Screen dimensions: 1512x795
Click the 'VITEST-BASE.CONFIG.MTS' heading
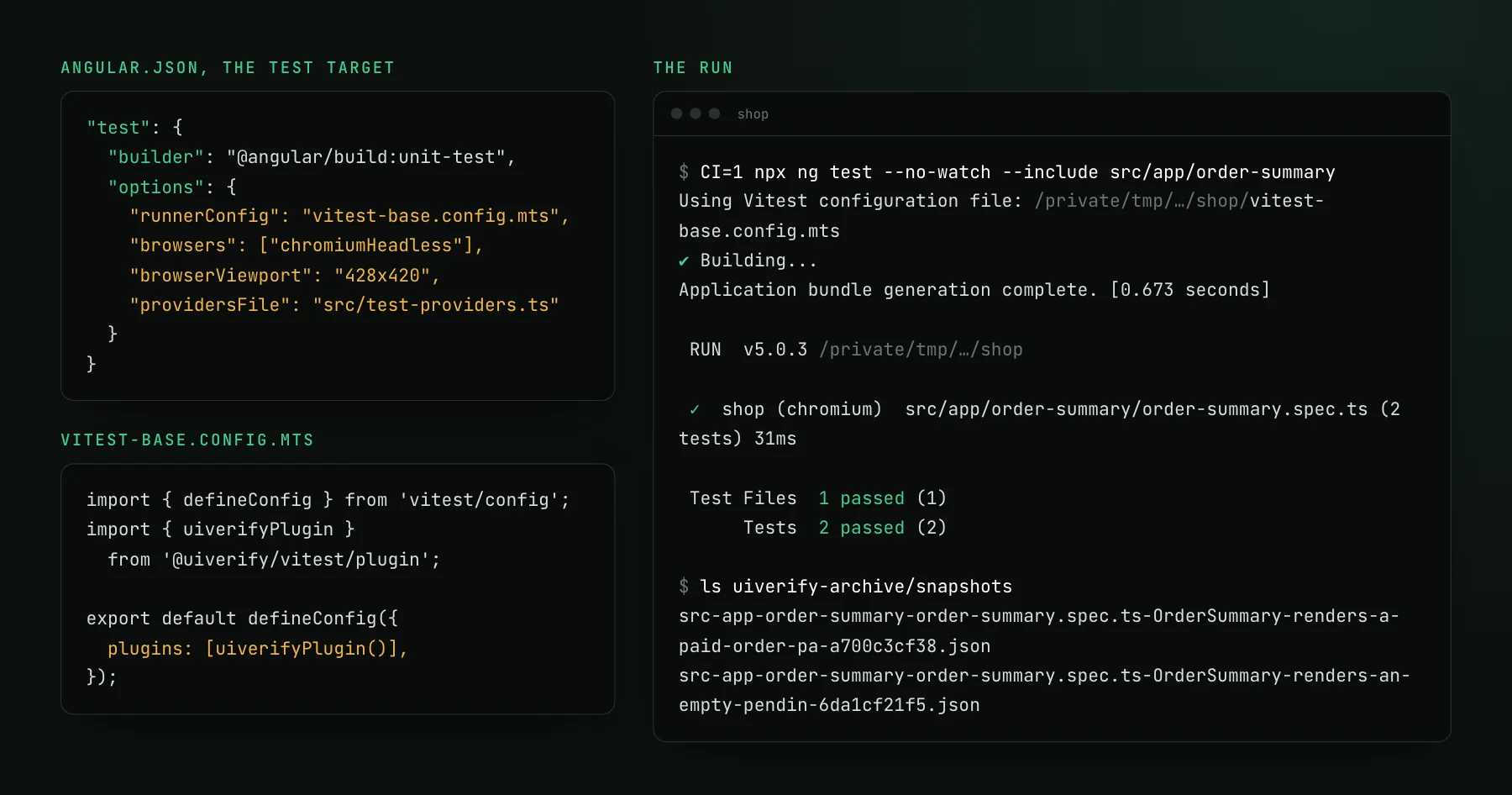coord(187,440)
